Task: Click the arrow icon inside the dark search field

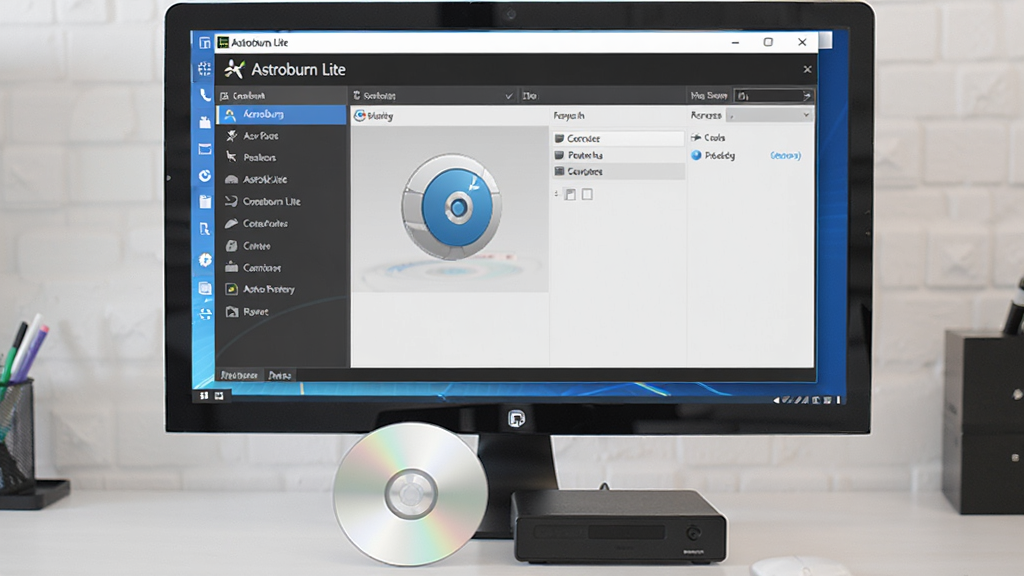Action: (807, 96)
